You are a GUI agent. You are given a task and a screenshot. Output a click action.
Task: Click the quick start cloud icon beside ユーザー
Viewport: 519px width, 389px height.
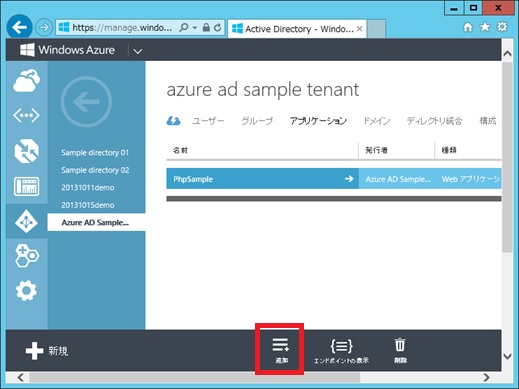[x=173, y=121]
